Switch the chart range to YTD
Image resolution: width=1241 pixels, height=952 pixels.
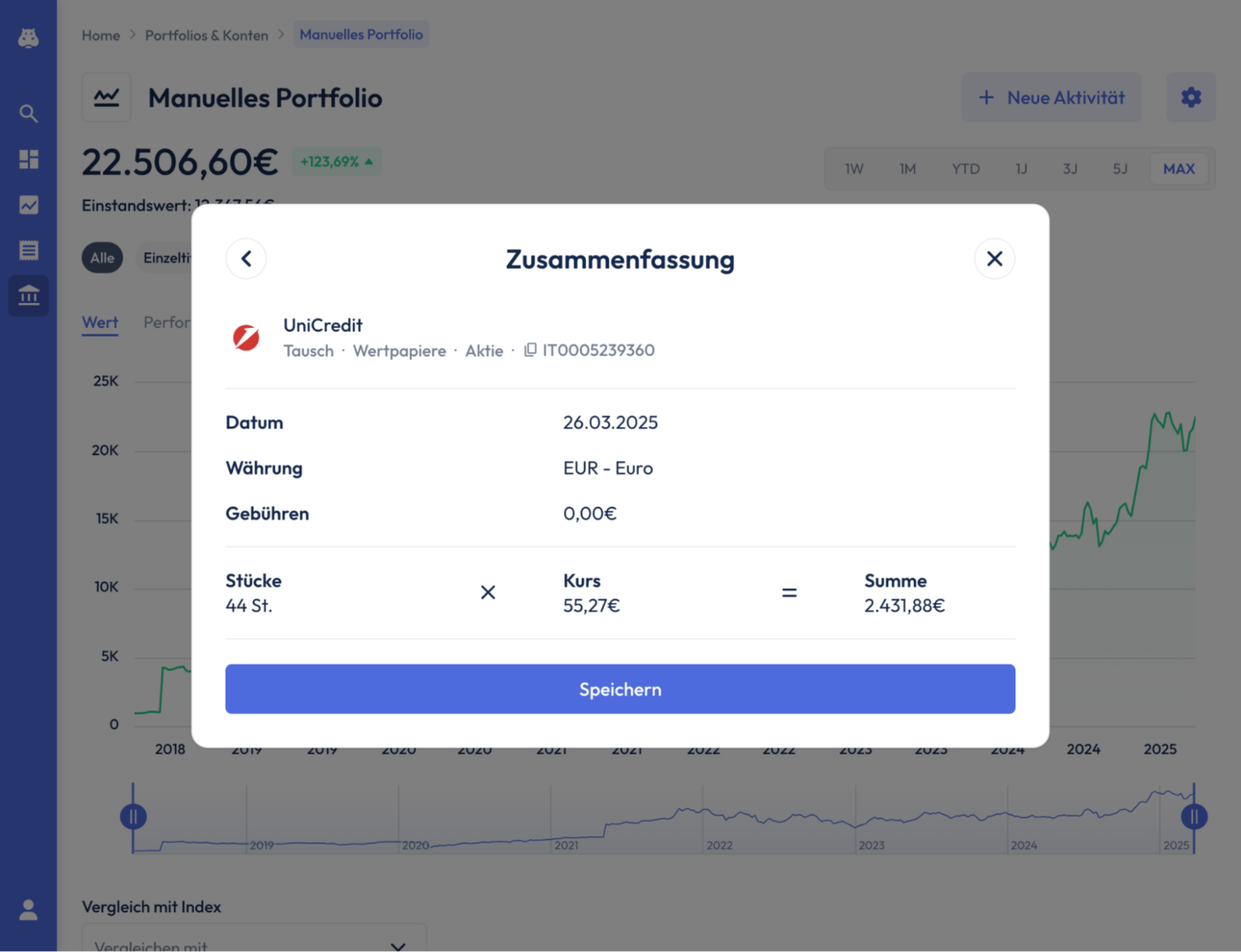(965, 168)
